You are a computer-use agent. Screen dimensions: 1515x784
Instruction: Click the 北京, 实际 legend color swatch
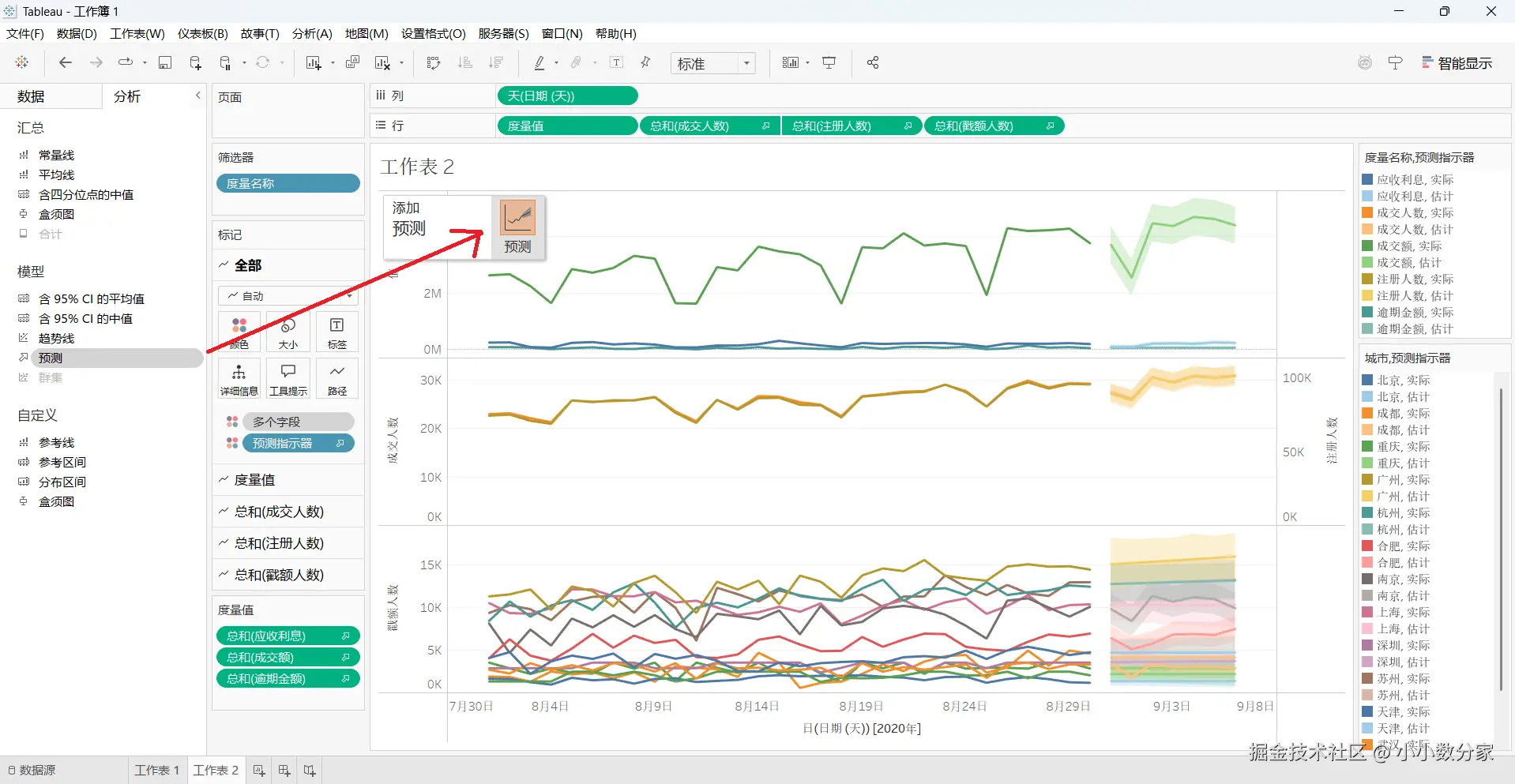[1367, 380]
